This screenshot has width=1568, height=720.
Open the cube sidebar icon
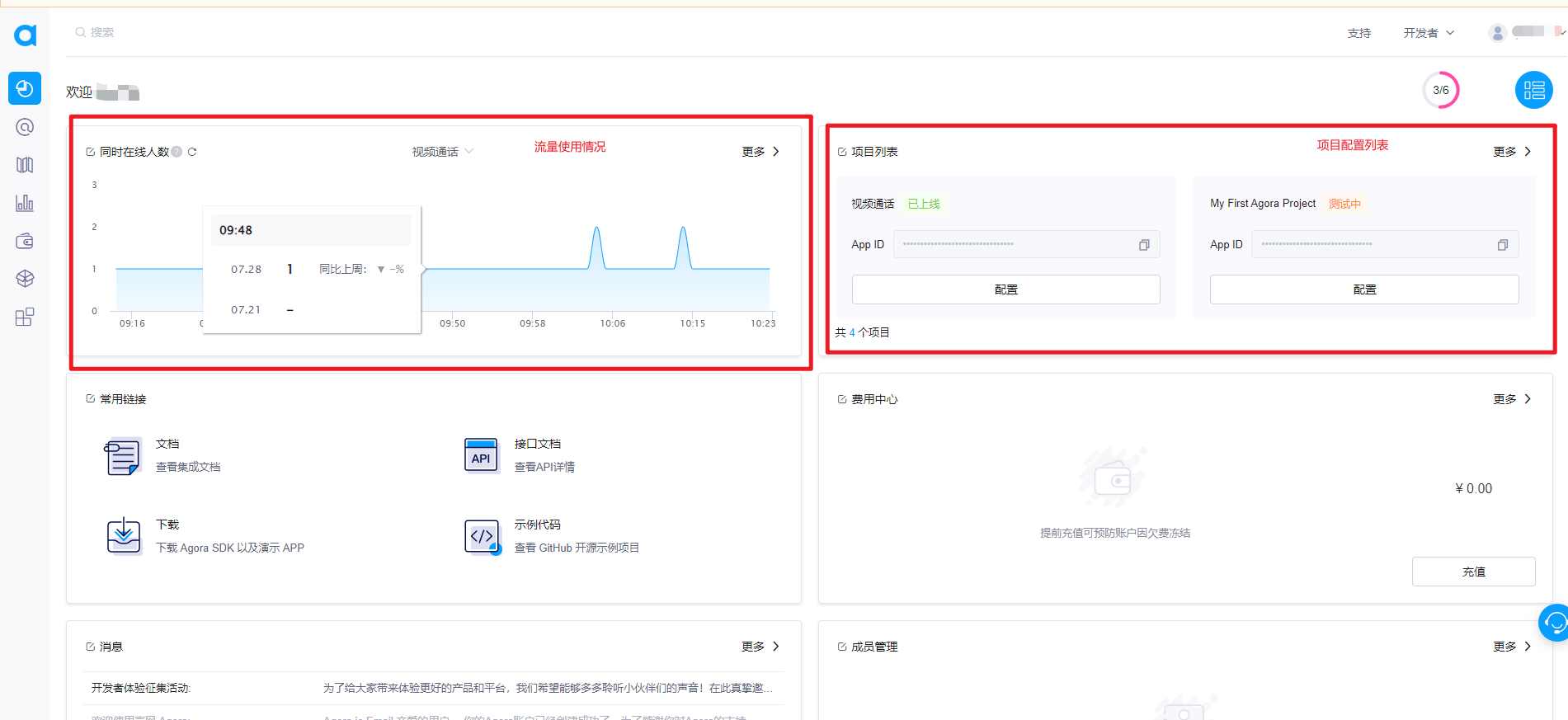pyautogui.click(x=25, y=279)
